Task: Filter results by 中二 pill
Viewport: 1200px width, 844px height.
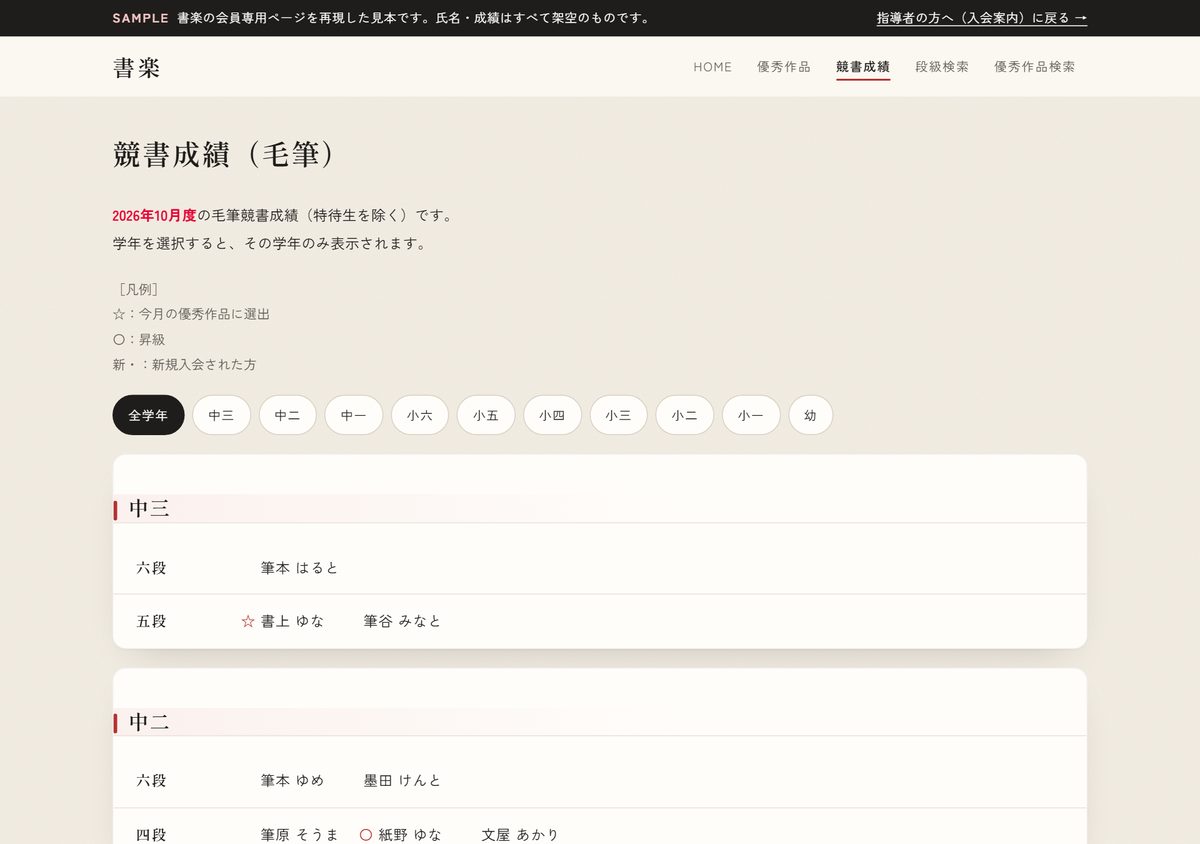Action: click(x=288, y=415)
